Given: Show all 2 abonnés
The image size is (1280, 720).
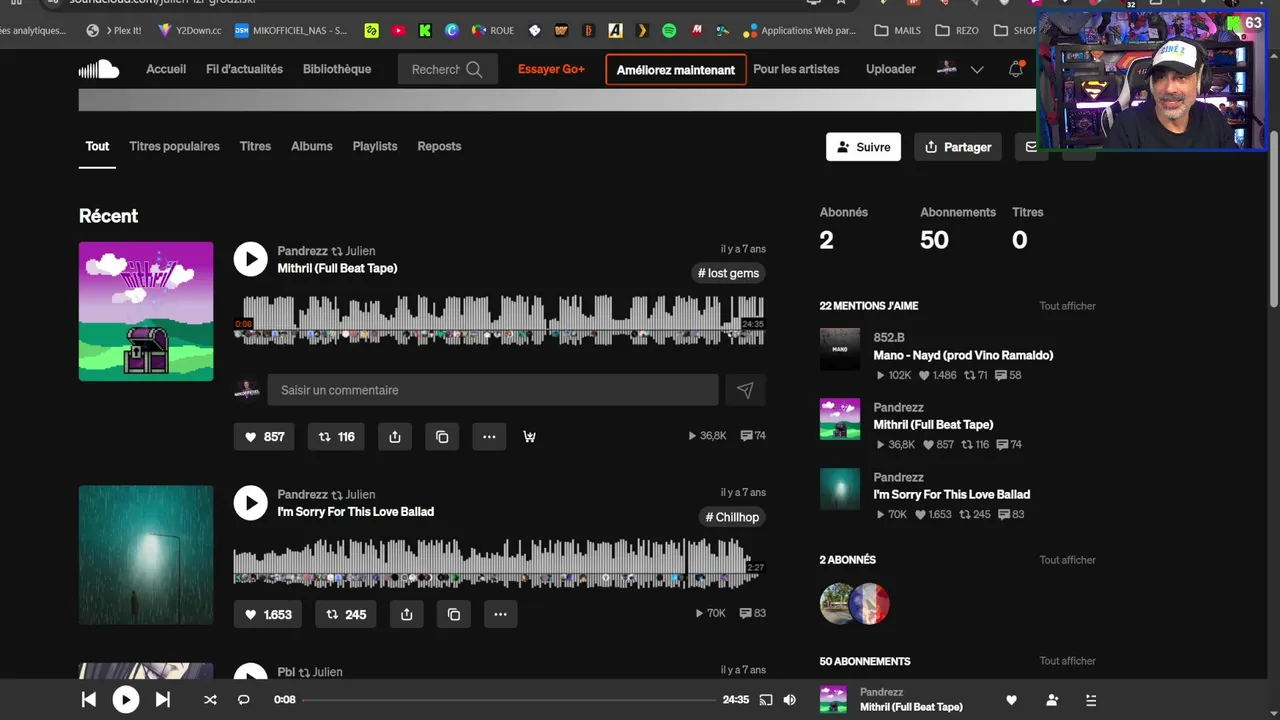Looking at the screenshot, I should (x=1067, y=560).
